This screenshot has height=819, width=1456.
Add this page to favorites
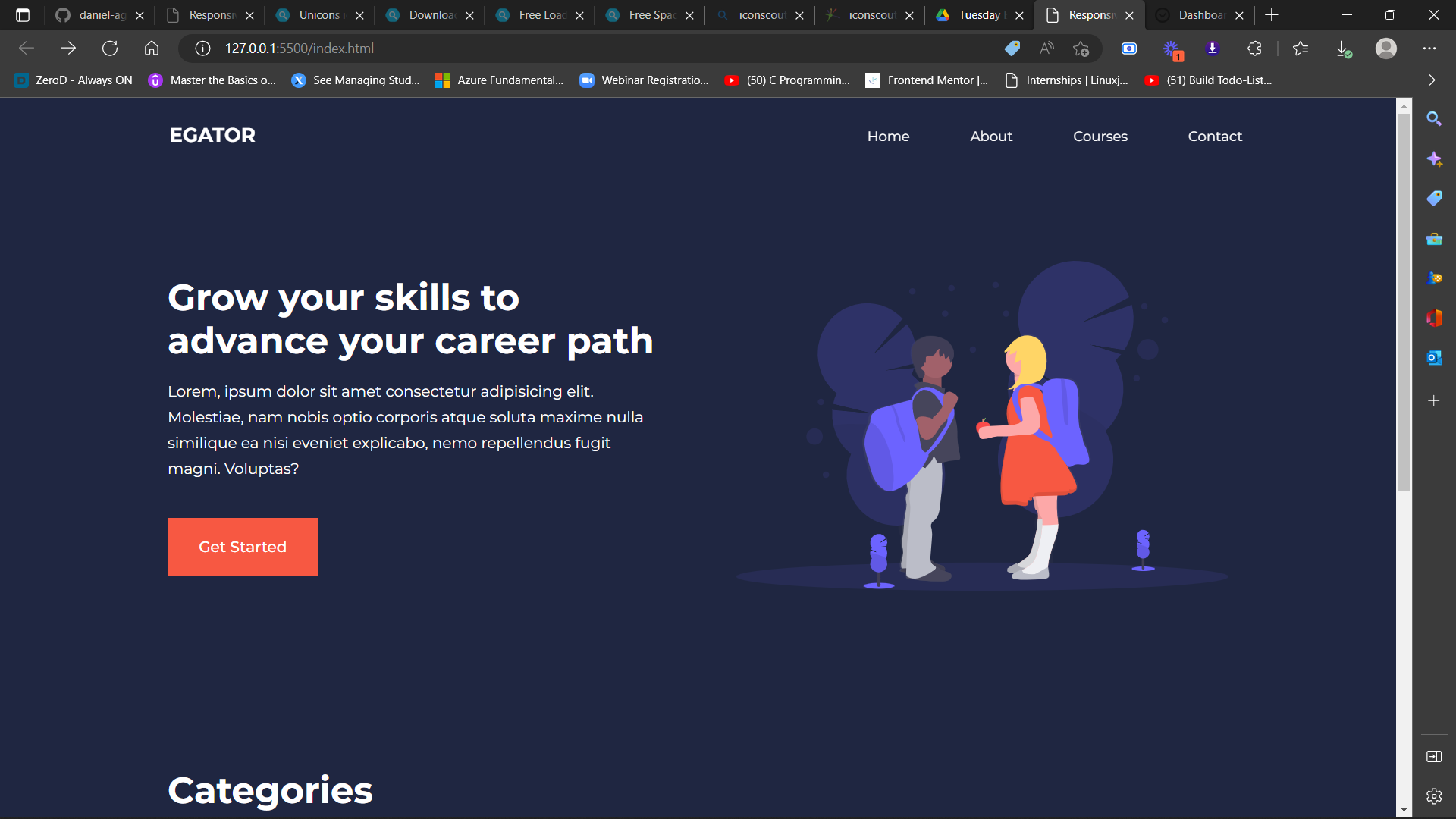click(1081, 48)
